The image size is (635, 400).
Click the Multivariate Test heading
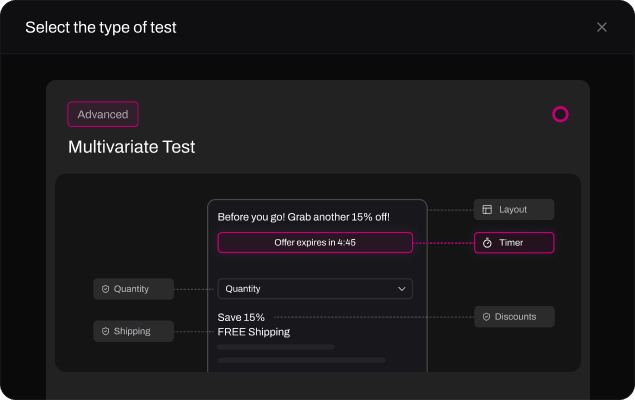point(131,147)
